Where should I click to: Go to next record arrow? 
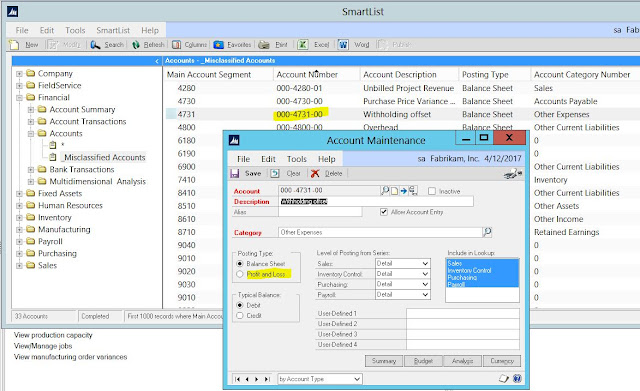(257, 379)
